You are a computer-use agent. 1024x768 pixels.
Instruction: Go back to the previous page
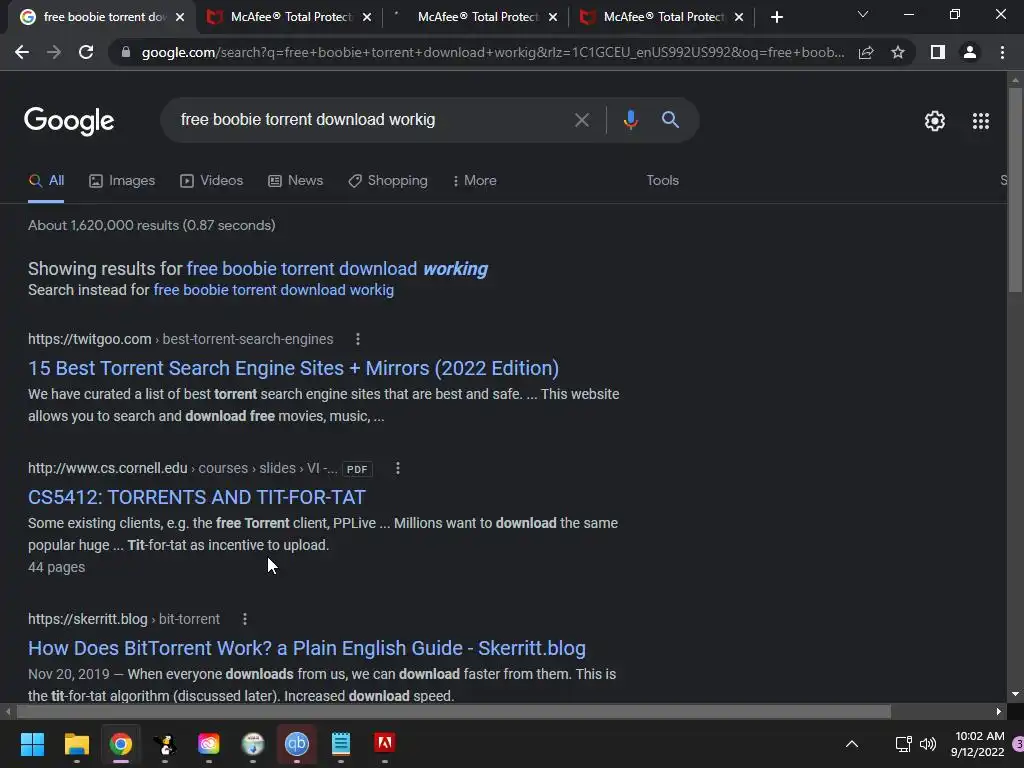[22, 52]
